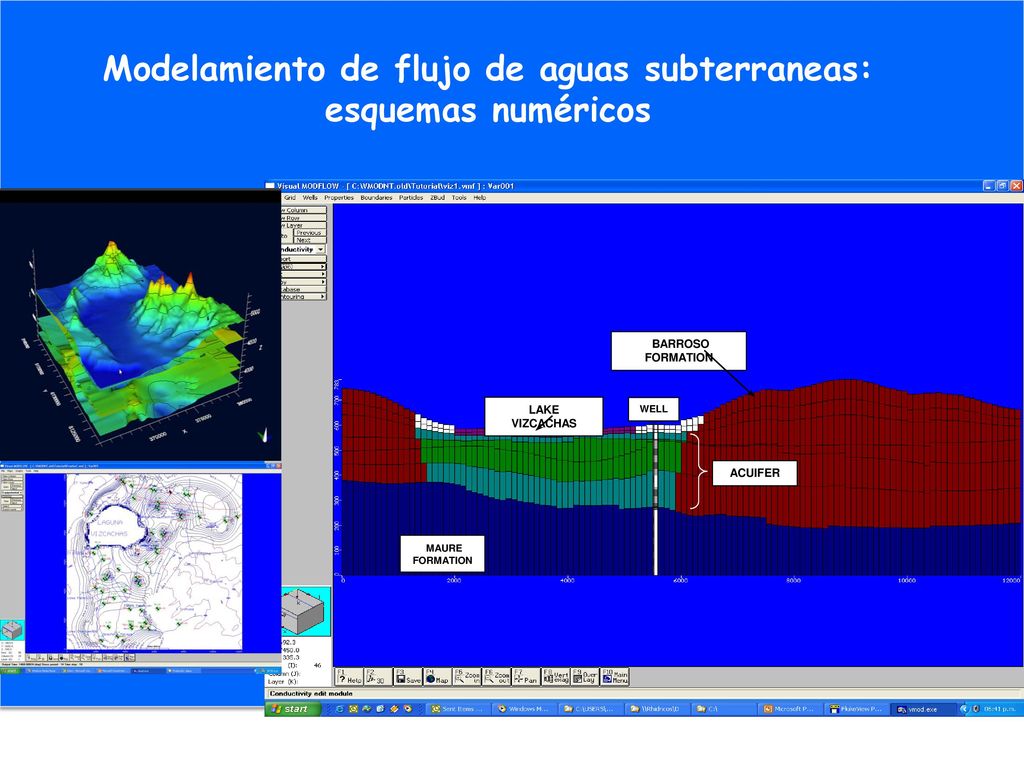The image size is (1024, 768).
Task: Click the F3 Save button
Action: tap(408, 677)
